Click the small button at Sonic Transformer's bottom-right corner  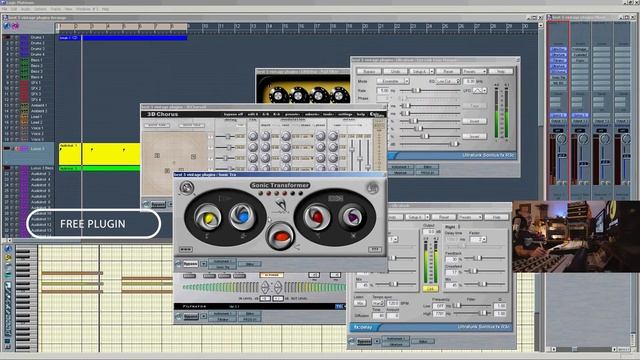tap(374, 249)
